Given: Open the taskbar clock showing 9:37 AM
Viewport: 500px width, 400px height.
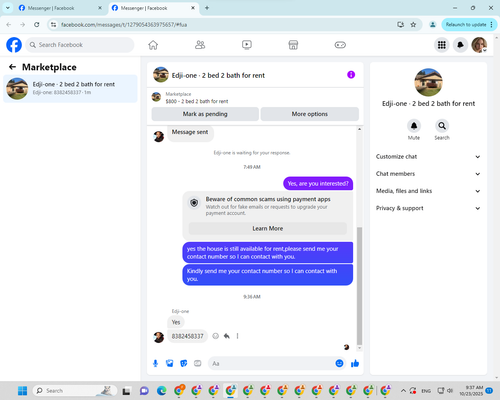Looking at the screenshot, I should point(471,390).
